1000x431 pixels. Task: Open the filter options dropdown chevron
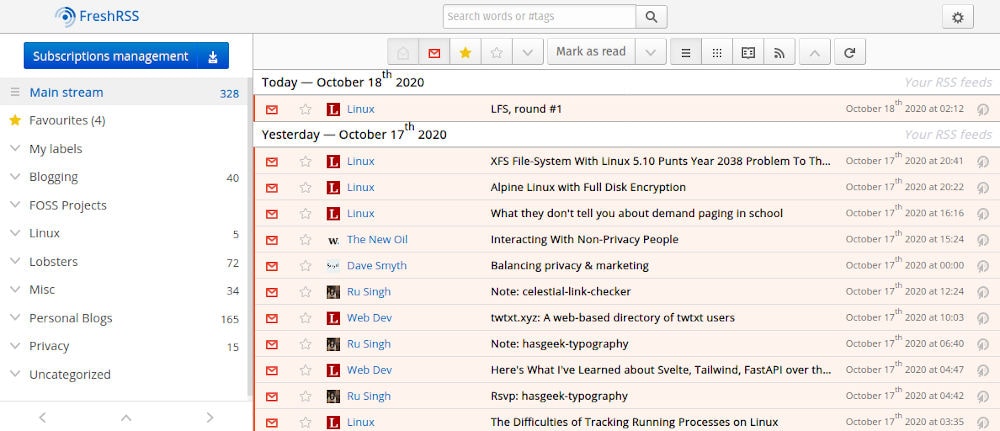point(527,52)
